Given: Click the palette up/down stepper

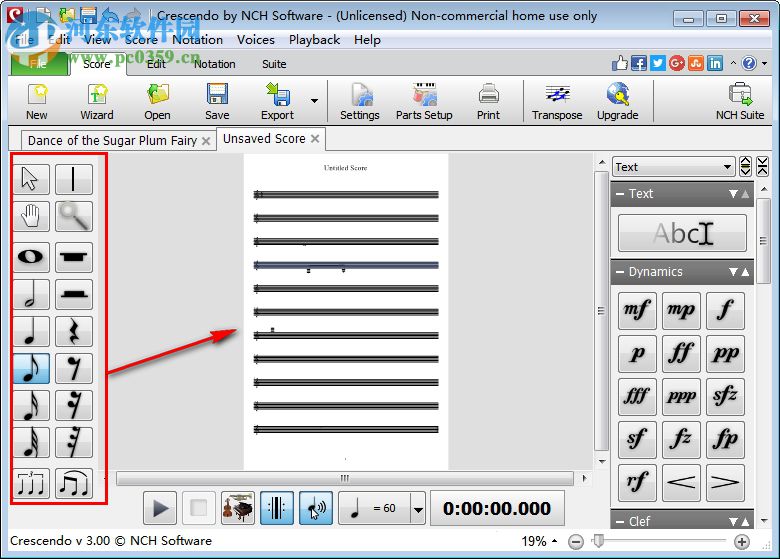Looking at the screenshot, I should [745, 166].
